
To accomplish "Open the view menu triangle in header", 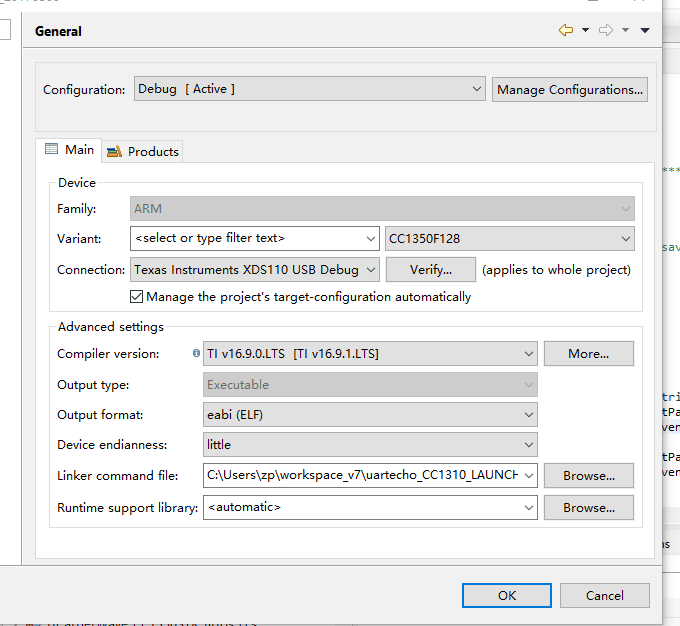I will [x=645, y=30].
